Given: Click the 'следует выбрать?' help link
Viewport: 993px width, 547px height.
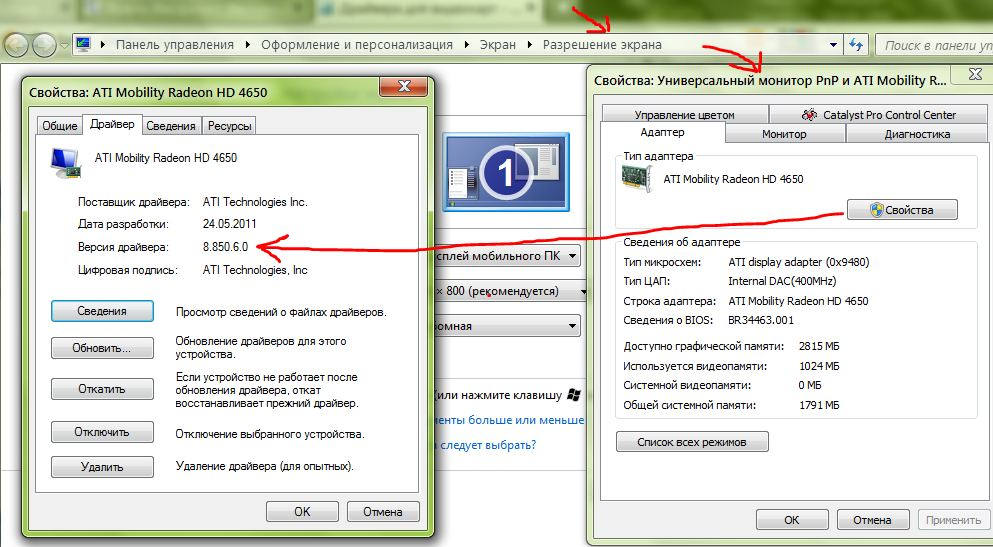Looking at the screenshot, I should [488, 445].
